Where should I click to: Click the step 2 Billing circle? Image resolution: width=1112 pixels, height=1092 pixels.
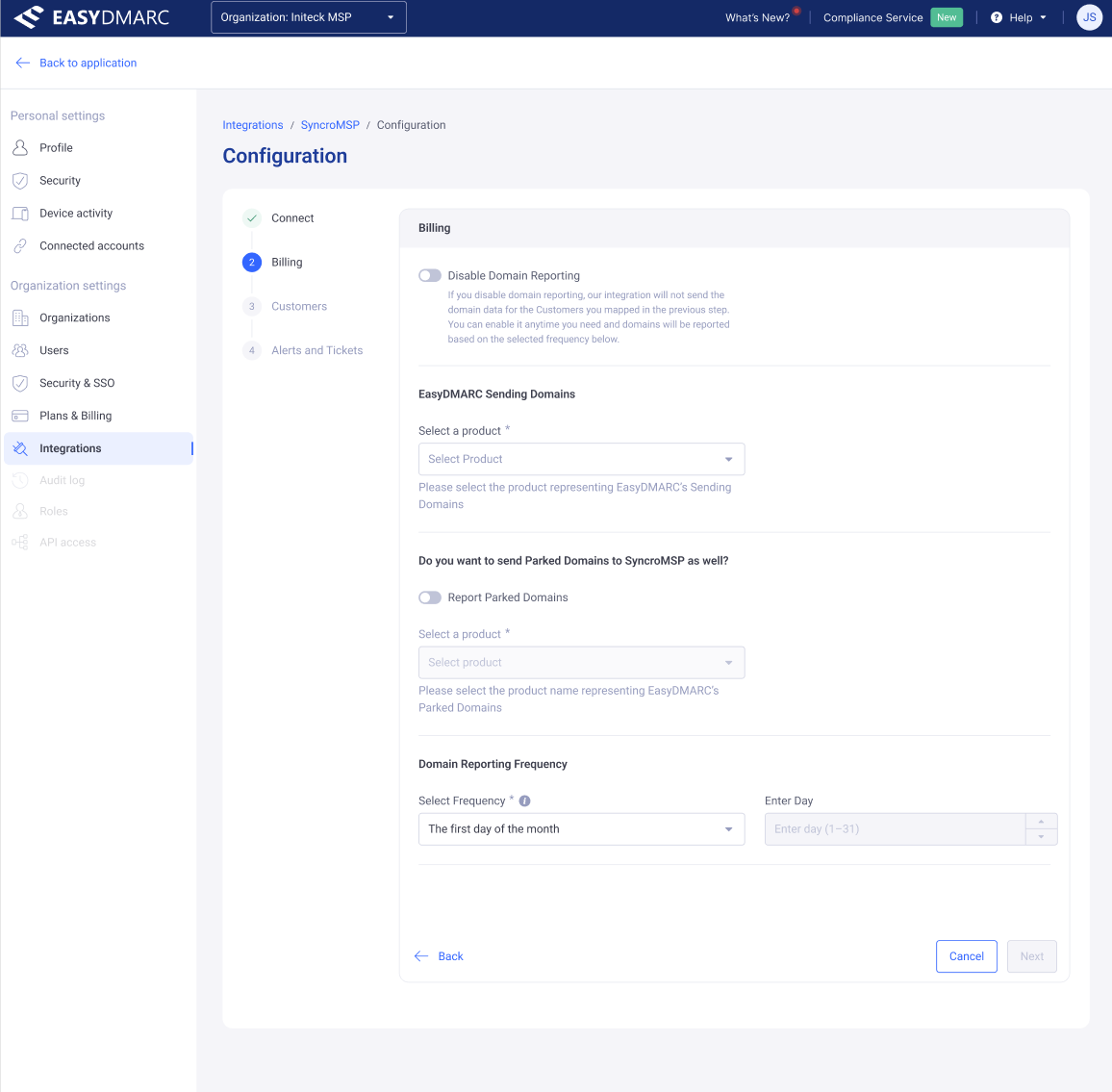pyautogui.click(x=252, y=263)
